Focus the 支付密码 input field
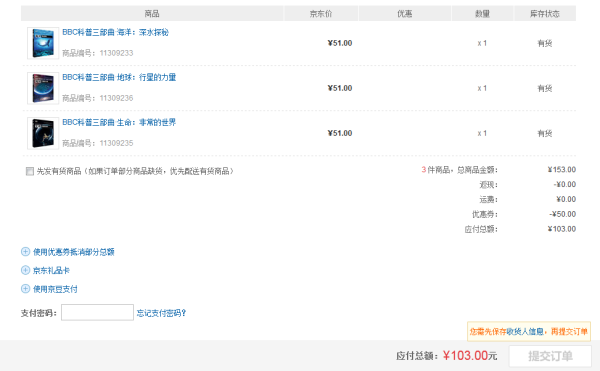 click(97, 312)
